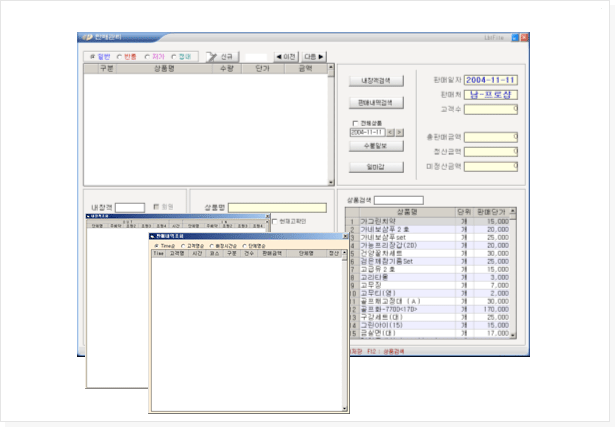Click left arrow beside the 2004-11-11 date field
The image size is (615, 427).
tap(392, 132)
